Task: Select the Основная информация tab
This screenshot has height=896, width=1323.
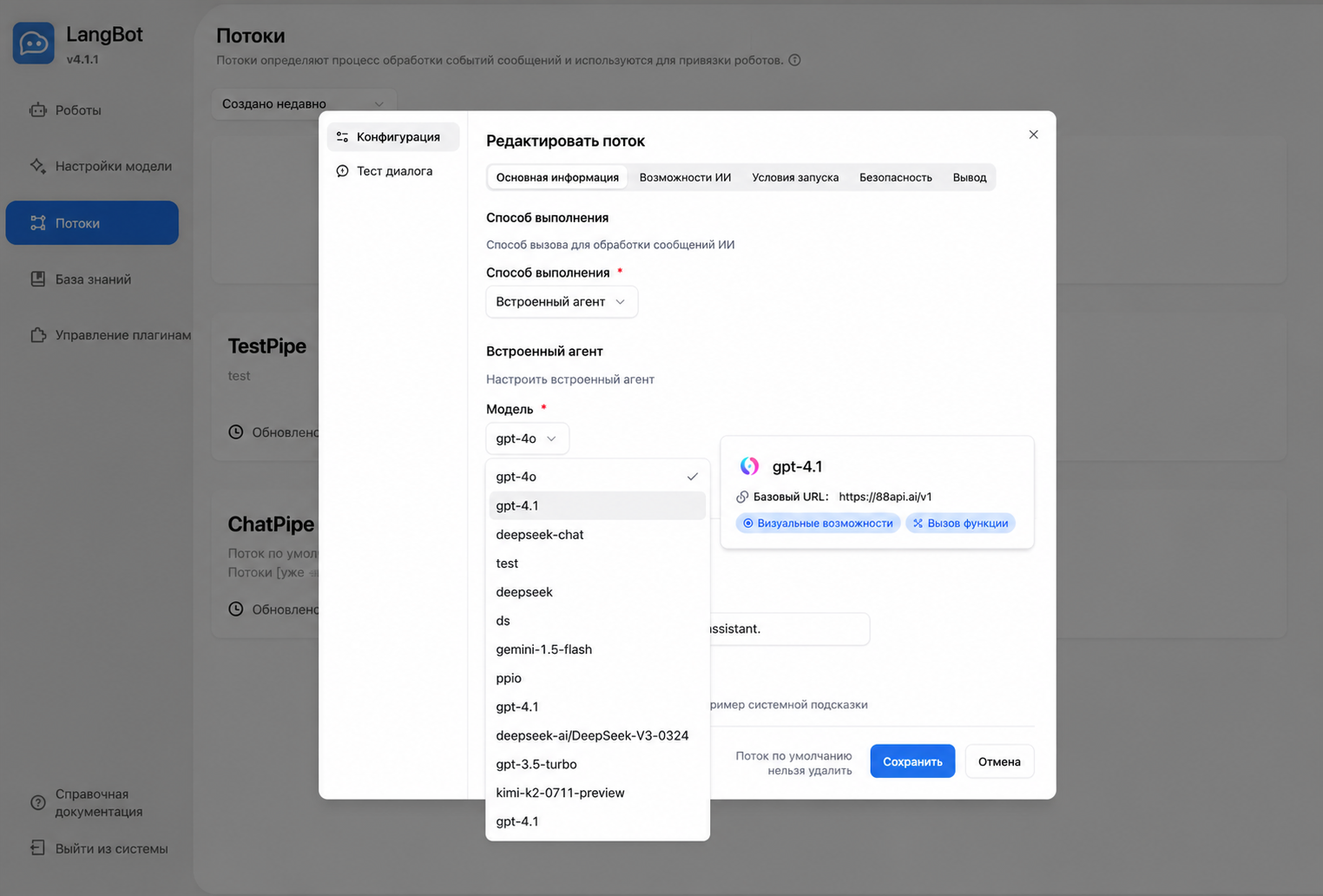Action: [557, 177]
